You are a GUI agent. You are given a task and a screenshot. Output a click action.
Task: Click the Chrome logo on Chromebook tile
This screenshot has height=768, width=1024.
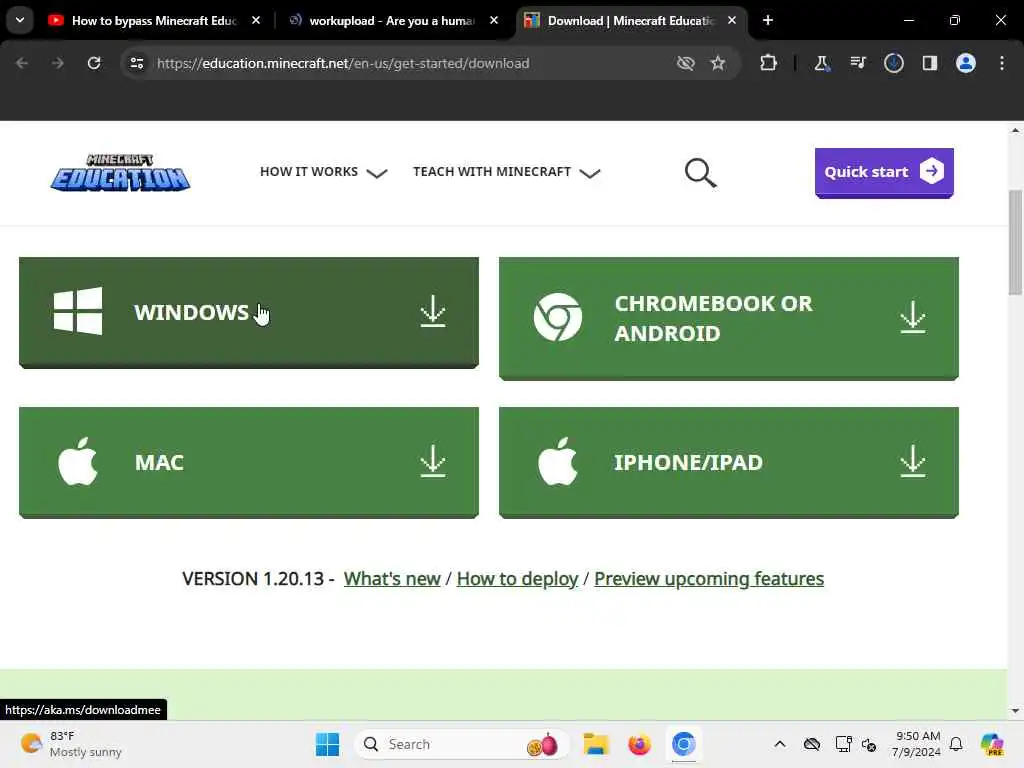558,317
